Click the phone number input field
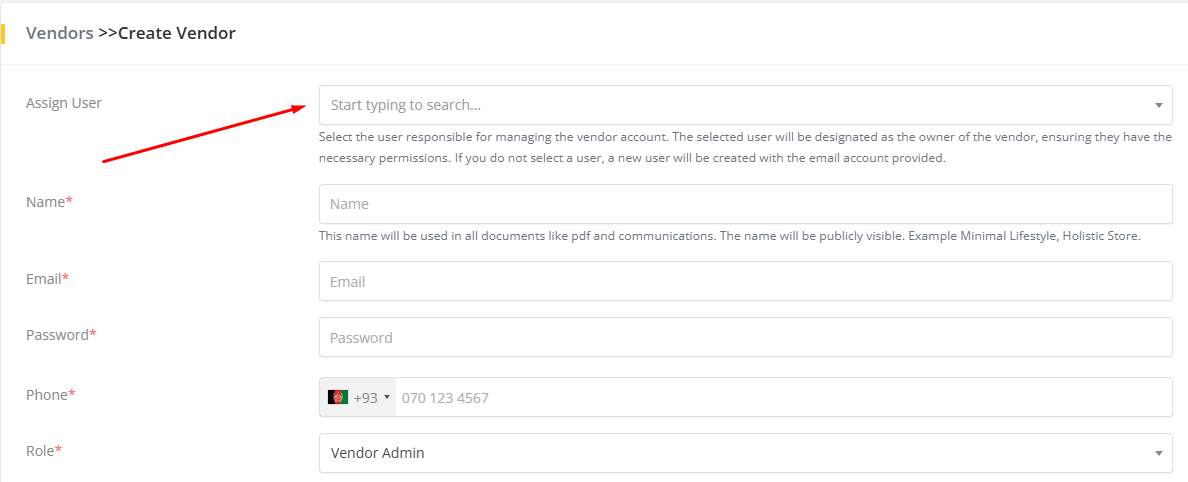This screenshot has height=482, width=1188. point(780,397)
